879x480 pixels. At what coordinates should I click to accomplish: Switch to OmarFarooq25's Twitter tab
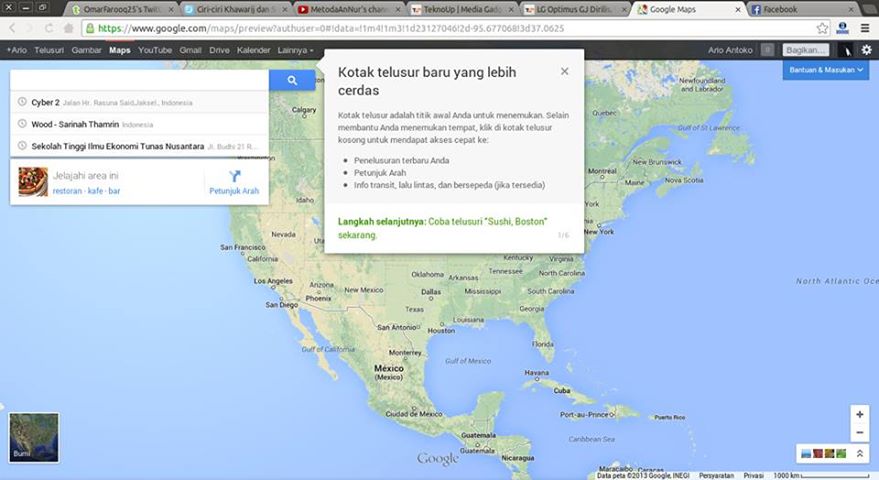122,10
